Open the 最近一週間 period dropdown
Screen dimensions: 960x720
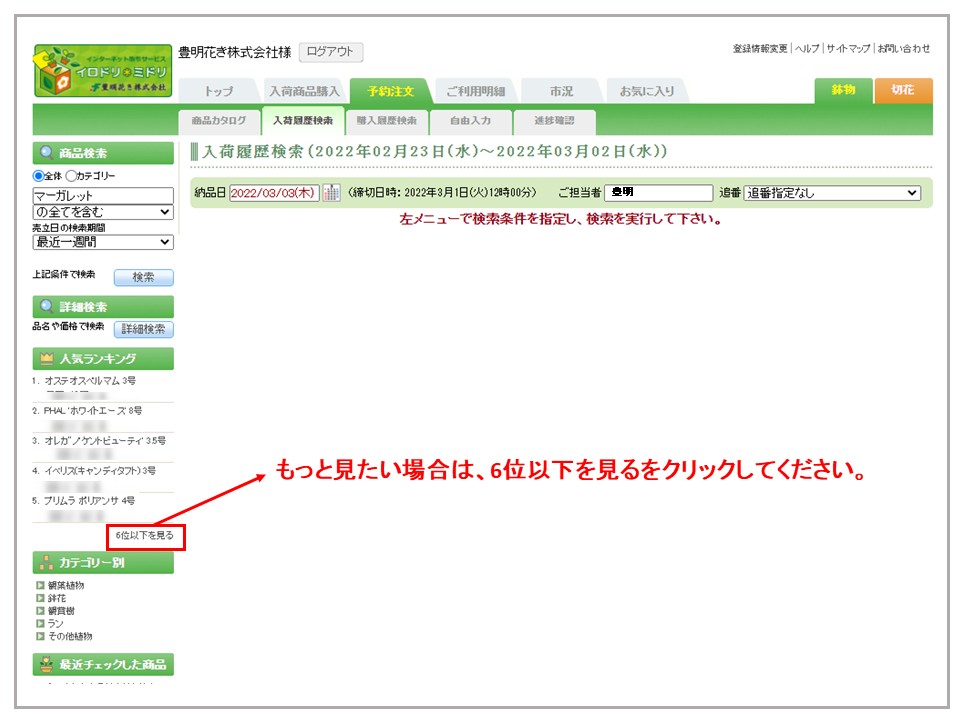[103, 242]
